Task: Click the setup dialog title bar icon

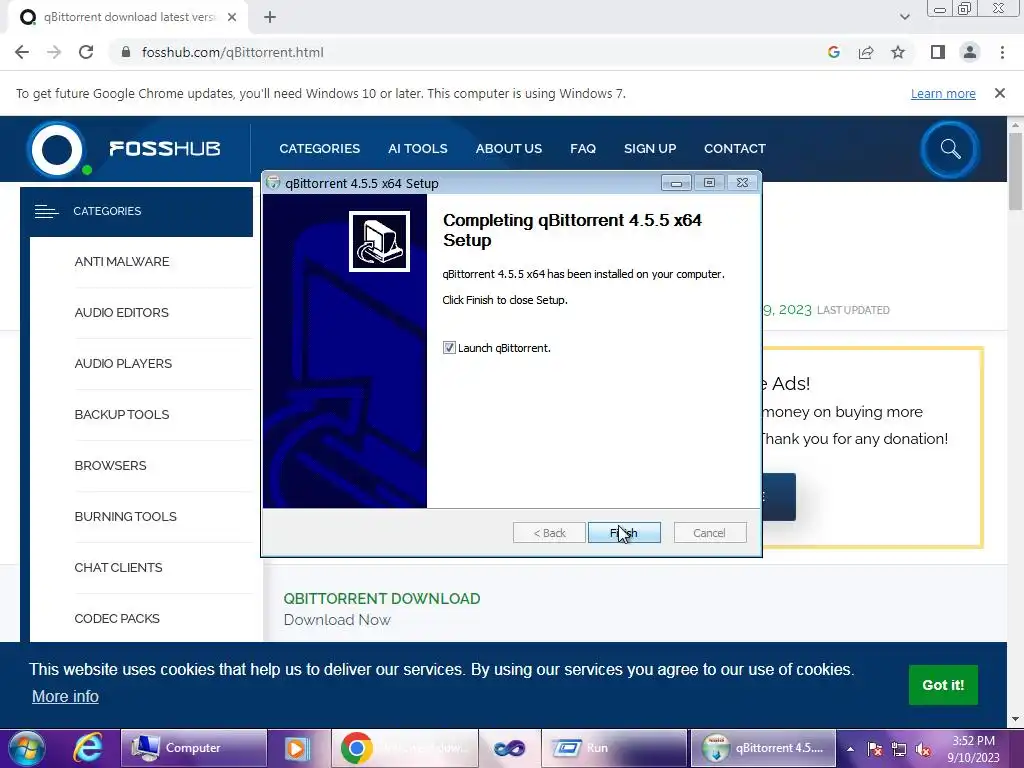Action: pyautogui.click(x=273, y=183)
